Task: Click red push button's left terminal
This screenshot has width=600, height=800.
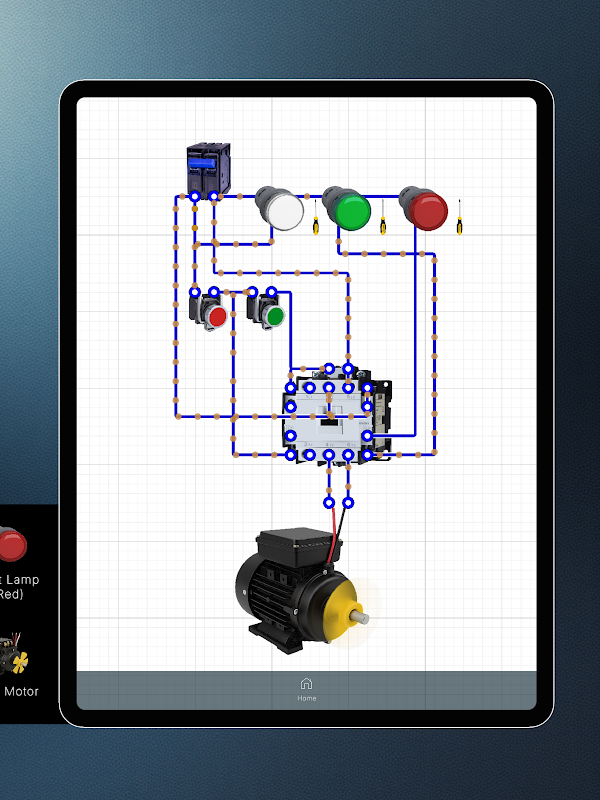Action: (194, 292)
